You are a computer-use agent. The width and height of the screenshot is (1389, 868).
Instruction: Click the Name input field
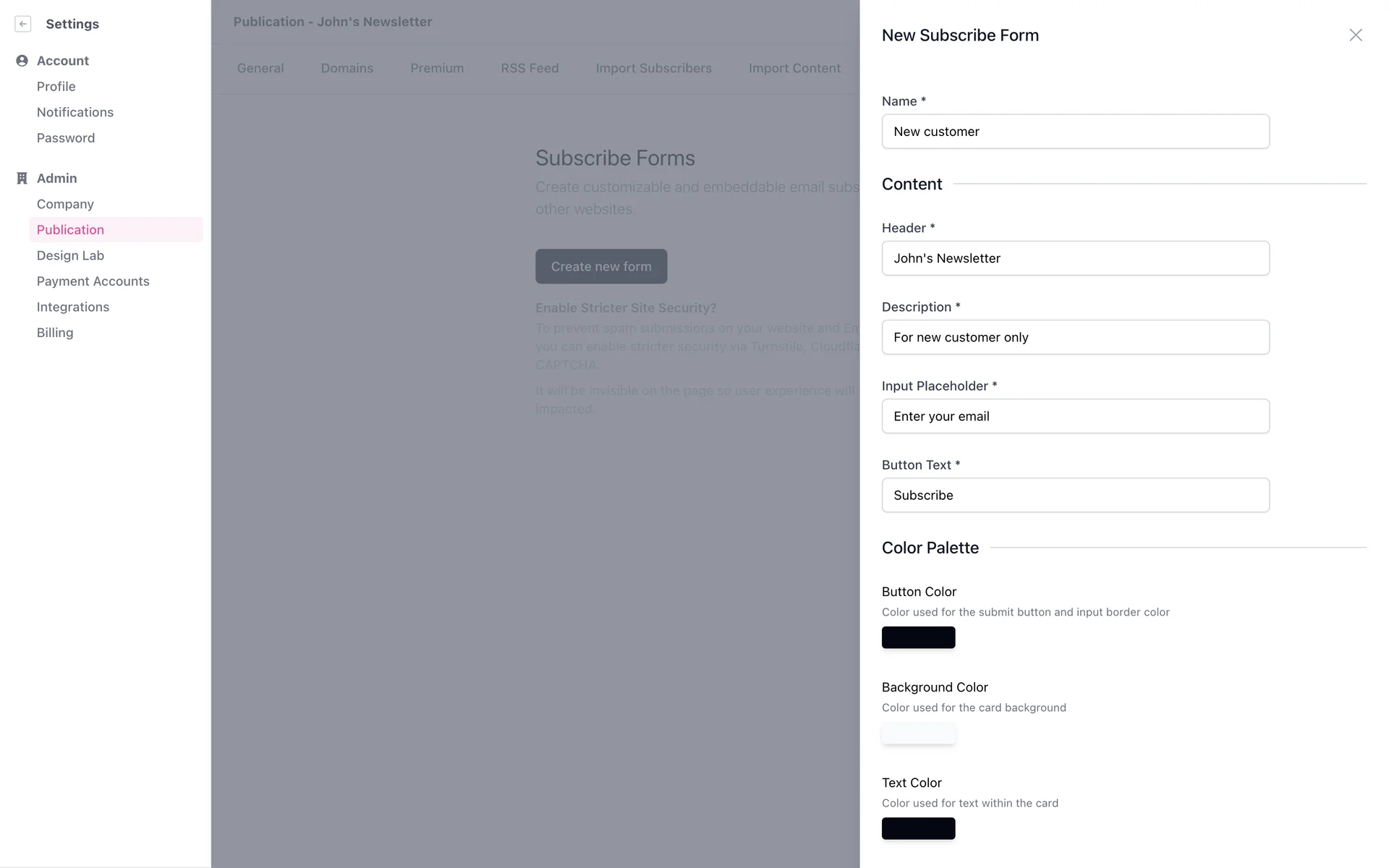click(1075, 132)
